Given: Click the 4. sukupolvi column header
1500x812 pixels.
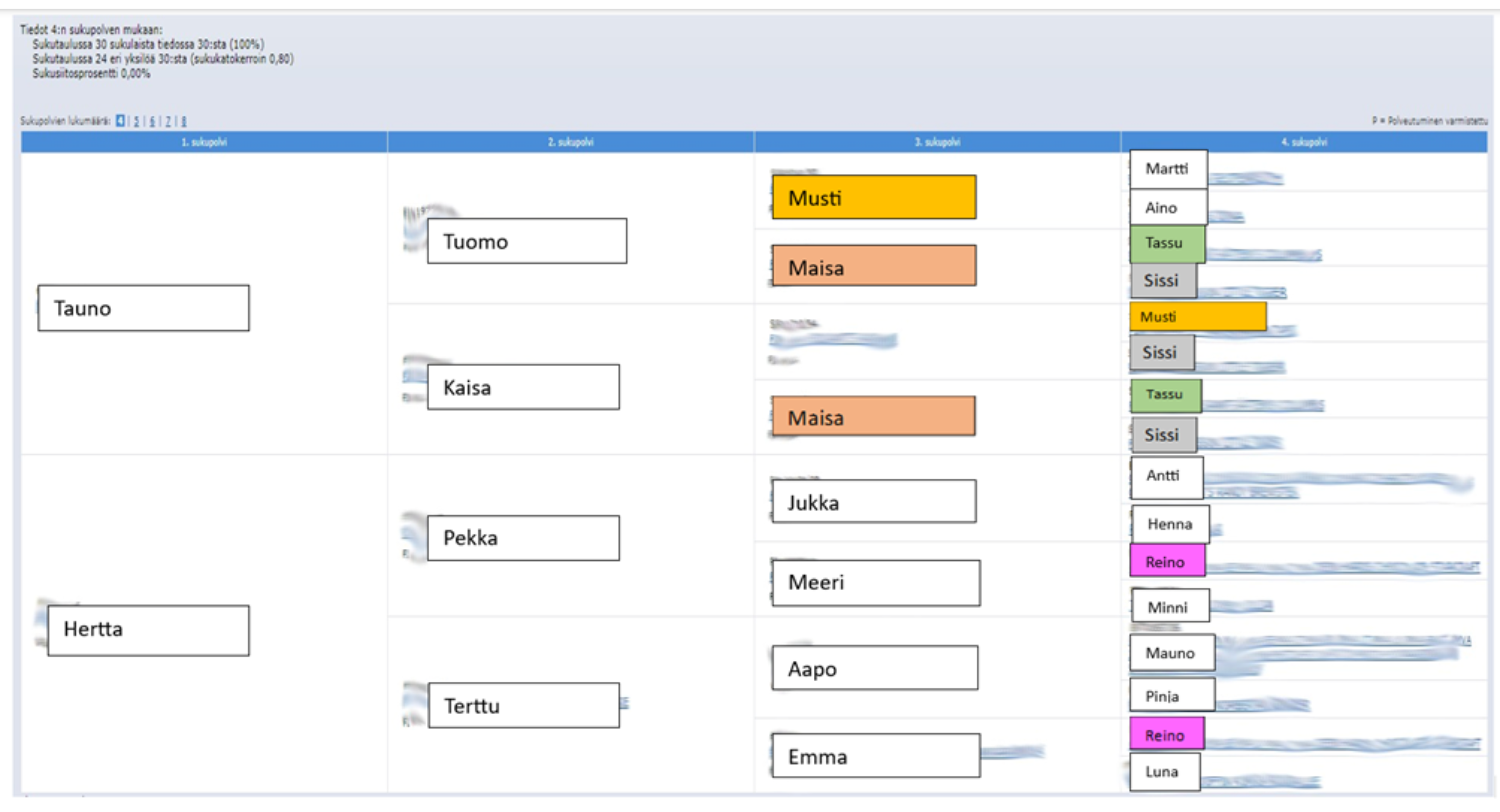Looking at the screenshot, I should point(1304,142).
